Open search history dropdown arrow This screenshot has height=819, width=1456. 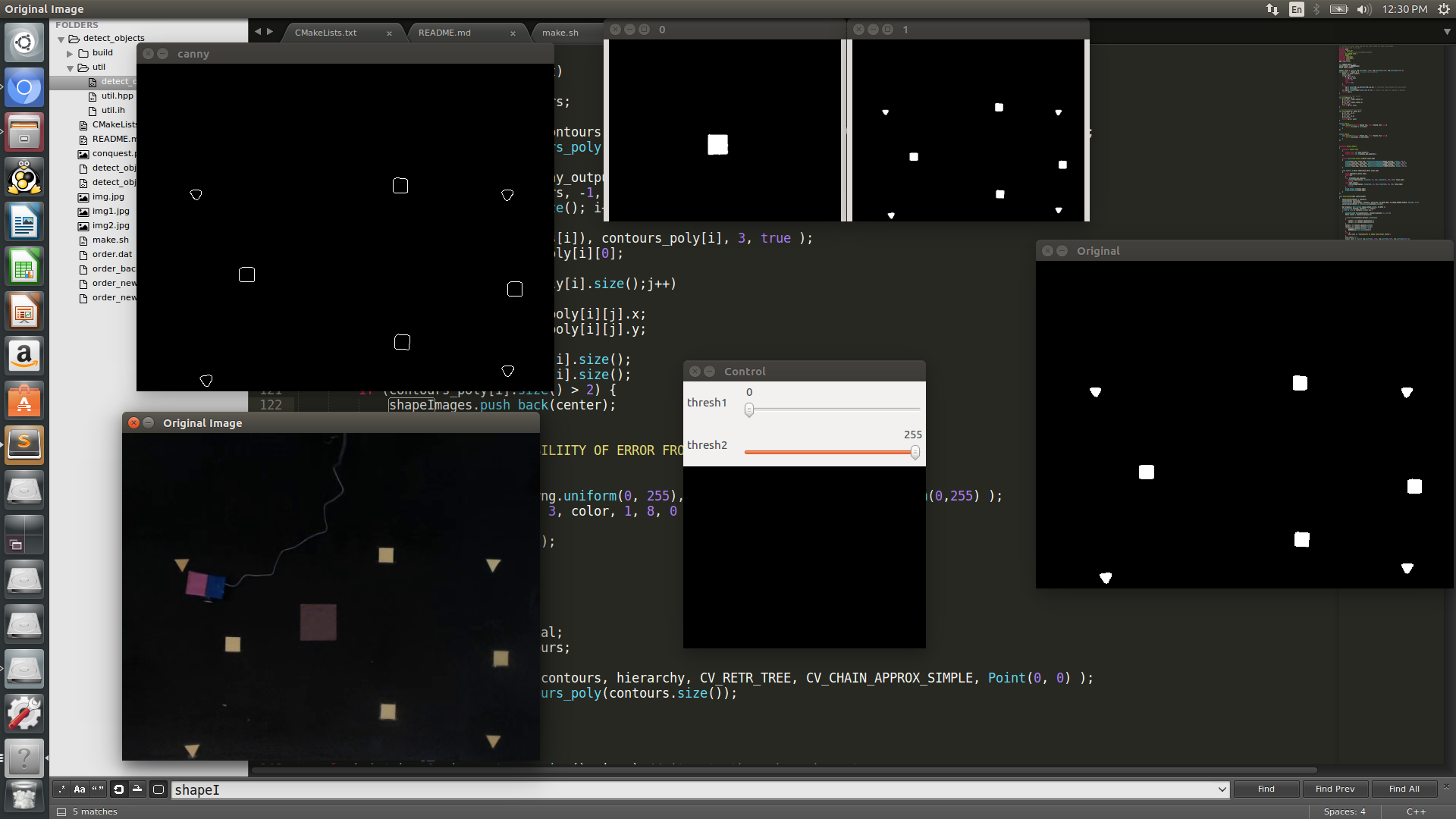coord(1222,789)
